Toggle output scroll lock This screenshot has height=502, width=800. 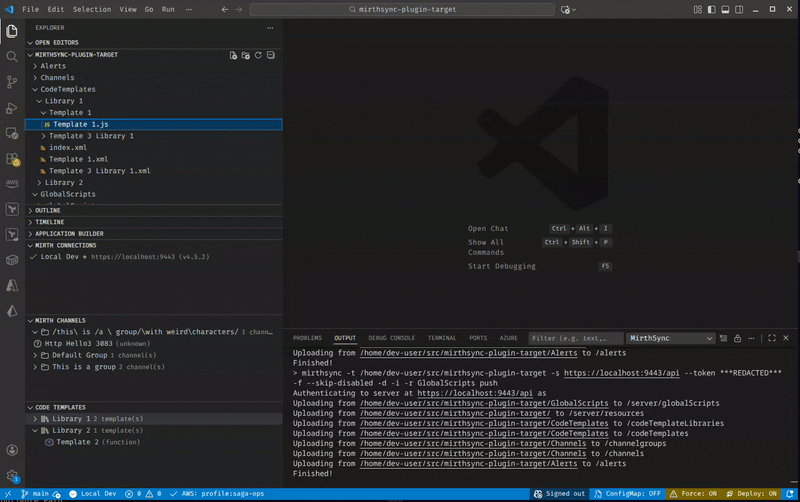point(737,338)
